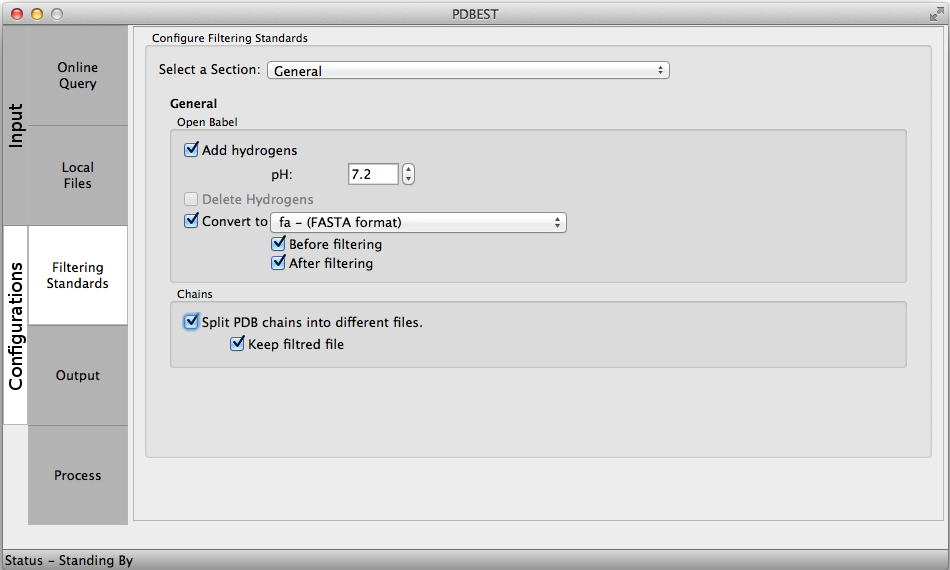Expand the FASTA format conversion dropdown
This screenshot has height=570, width=950.
click(418, 223)
